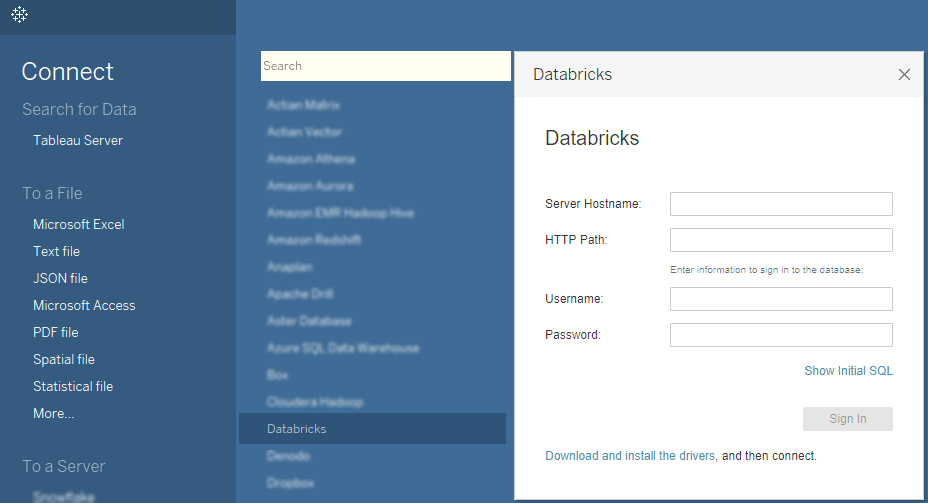
Task: Choose Microsoft Excel file connection
Action: pyautogui.click(x=79, y=225)
